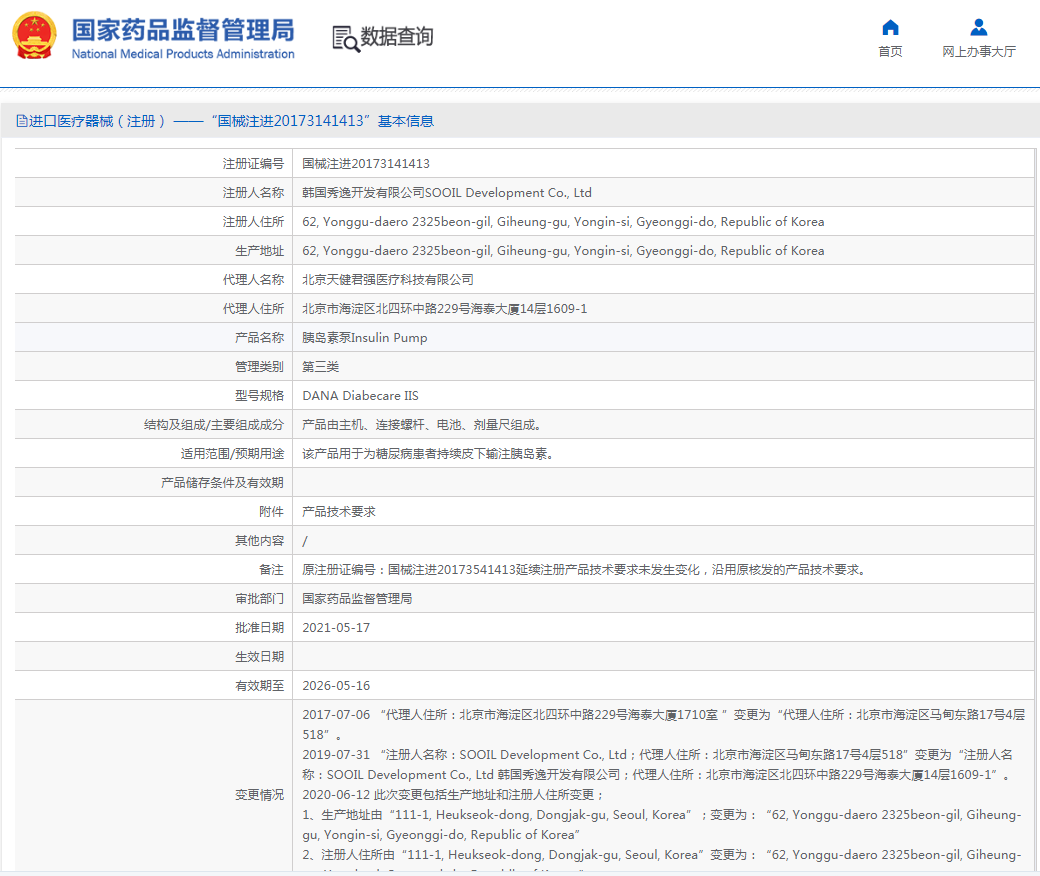Image resolution: width=1040 pixels, height=876 pixels.
Task: Select the 产品储存条件及有效期 label
Action: 222,483
